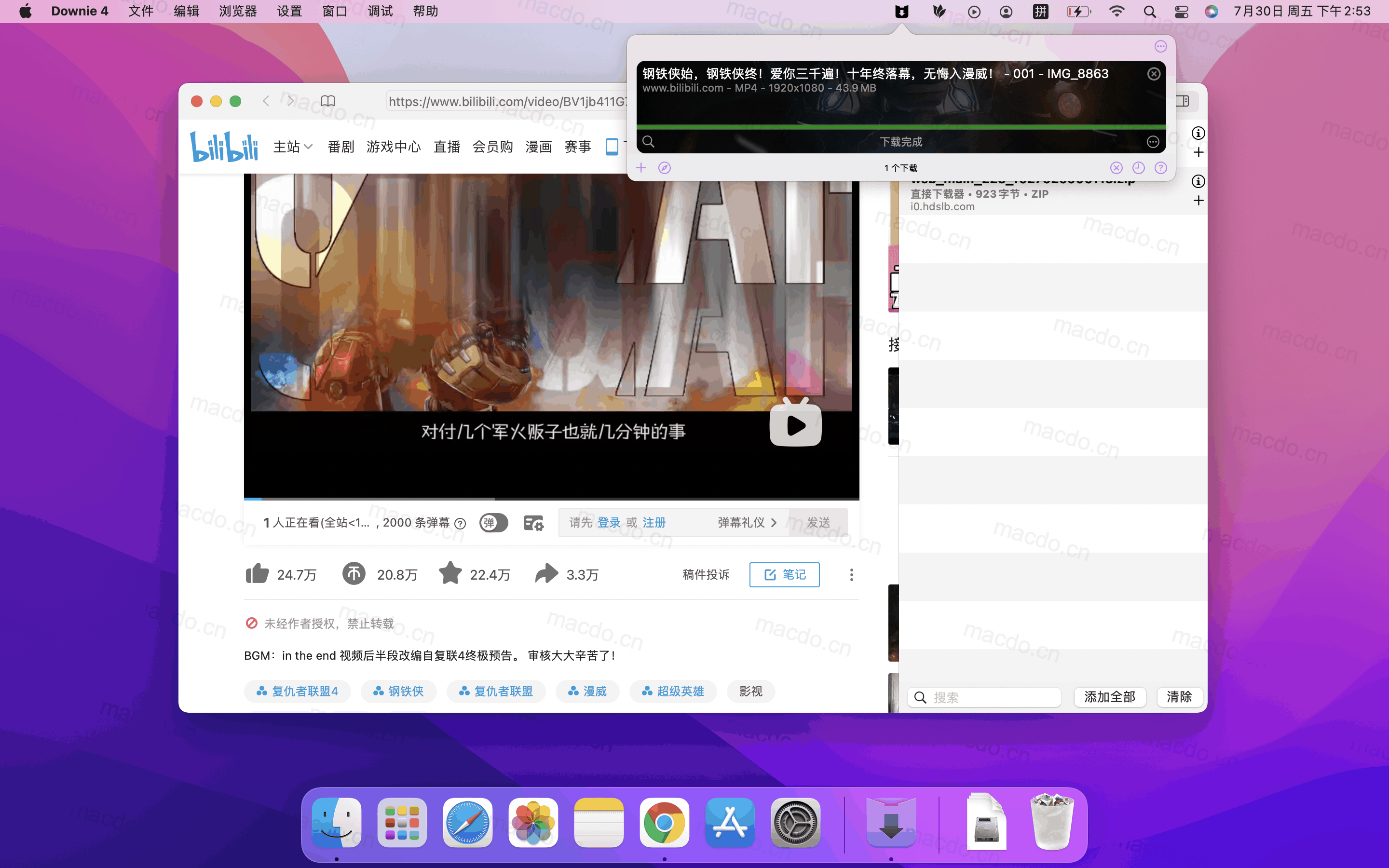This screenshot has height=868, width=1389.
Task: Open the 调试 menu
Action: (x=380, y=12)
